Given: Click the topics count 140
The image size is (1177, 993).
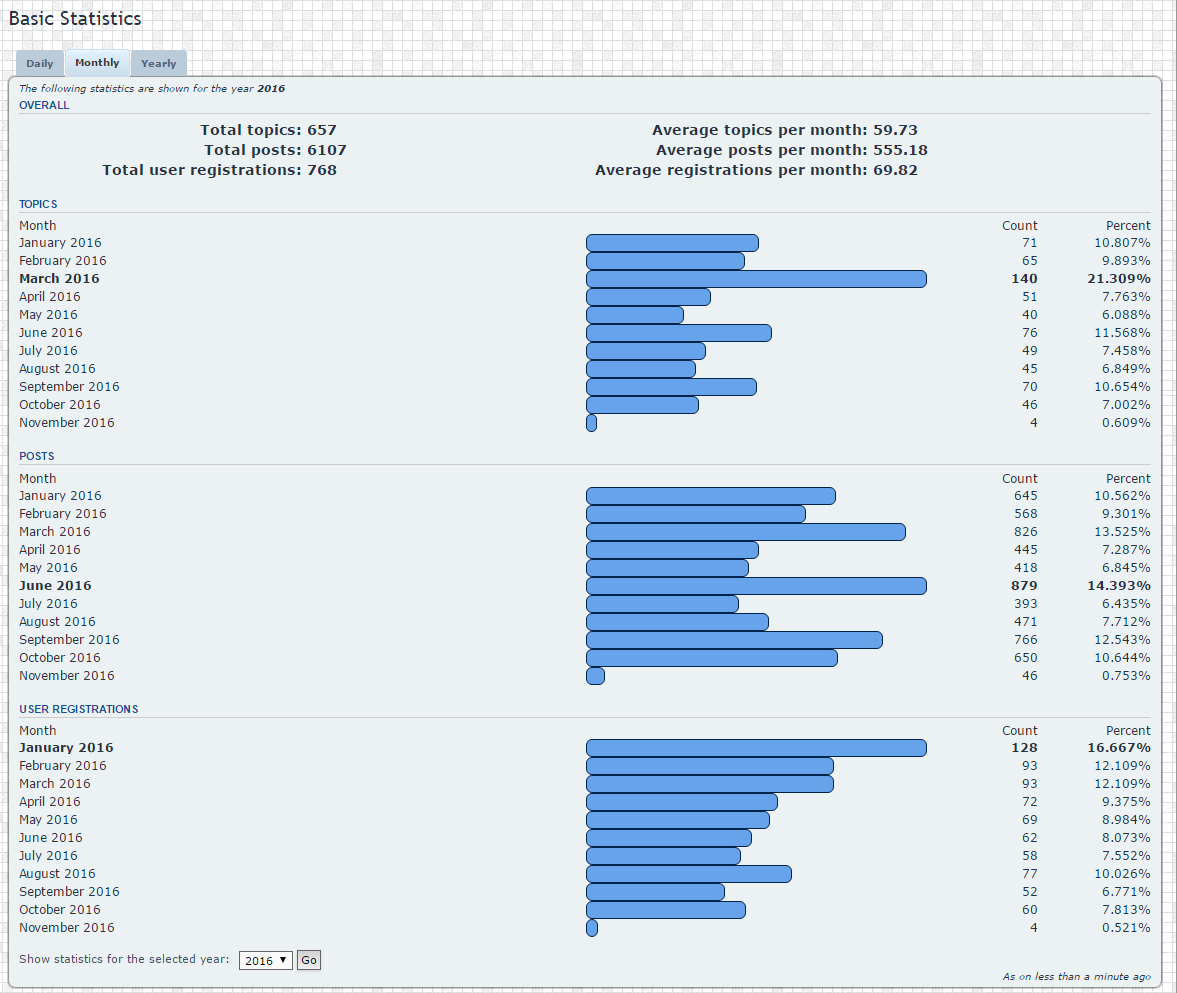Looking at the screenshot, I should click(x=1024, y=278).
